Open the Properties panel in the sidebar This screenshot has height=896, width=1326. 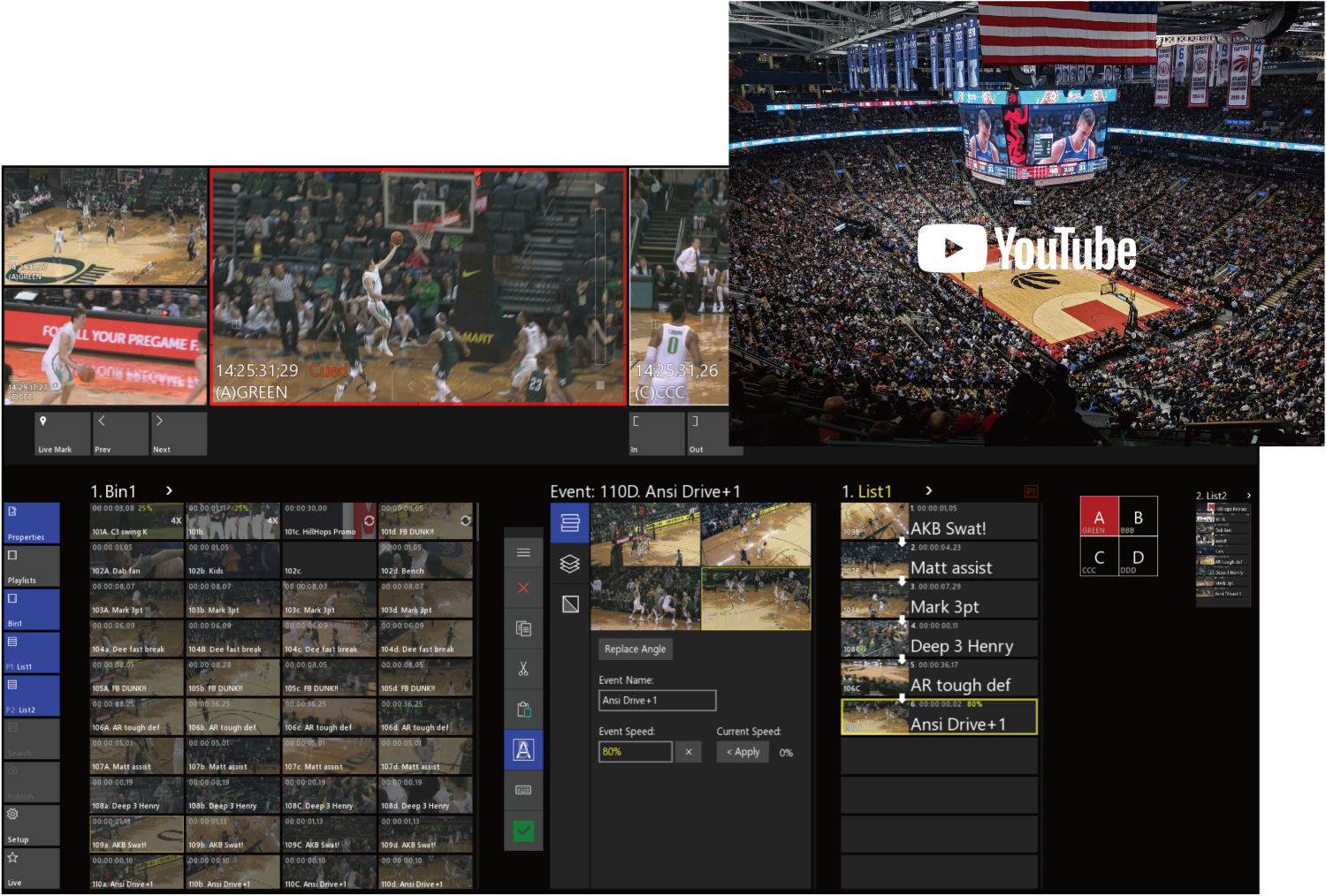click(x=32, y=523)
